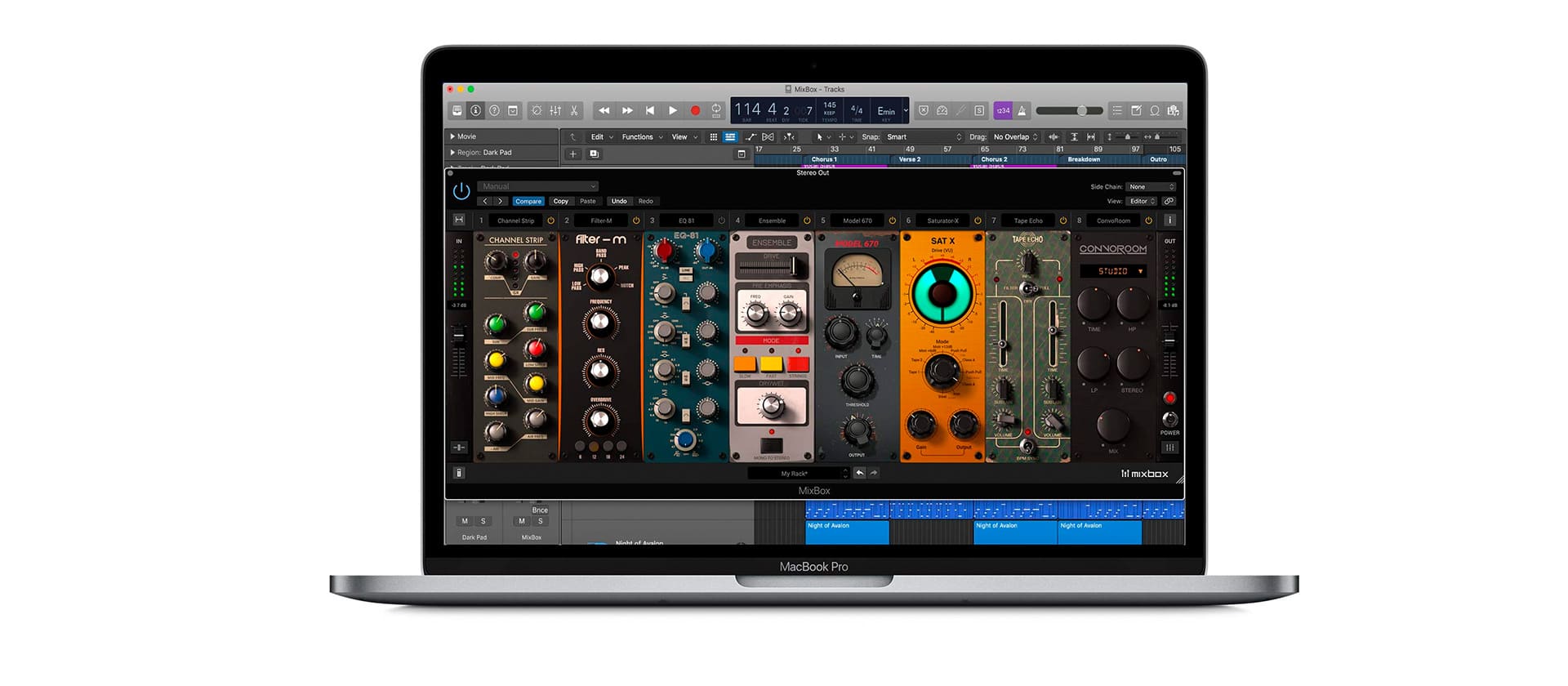This screenshot has height=686, width=1568.
Task: Open the Mixer faders icon
Action: coord(555,110)
